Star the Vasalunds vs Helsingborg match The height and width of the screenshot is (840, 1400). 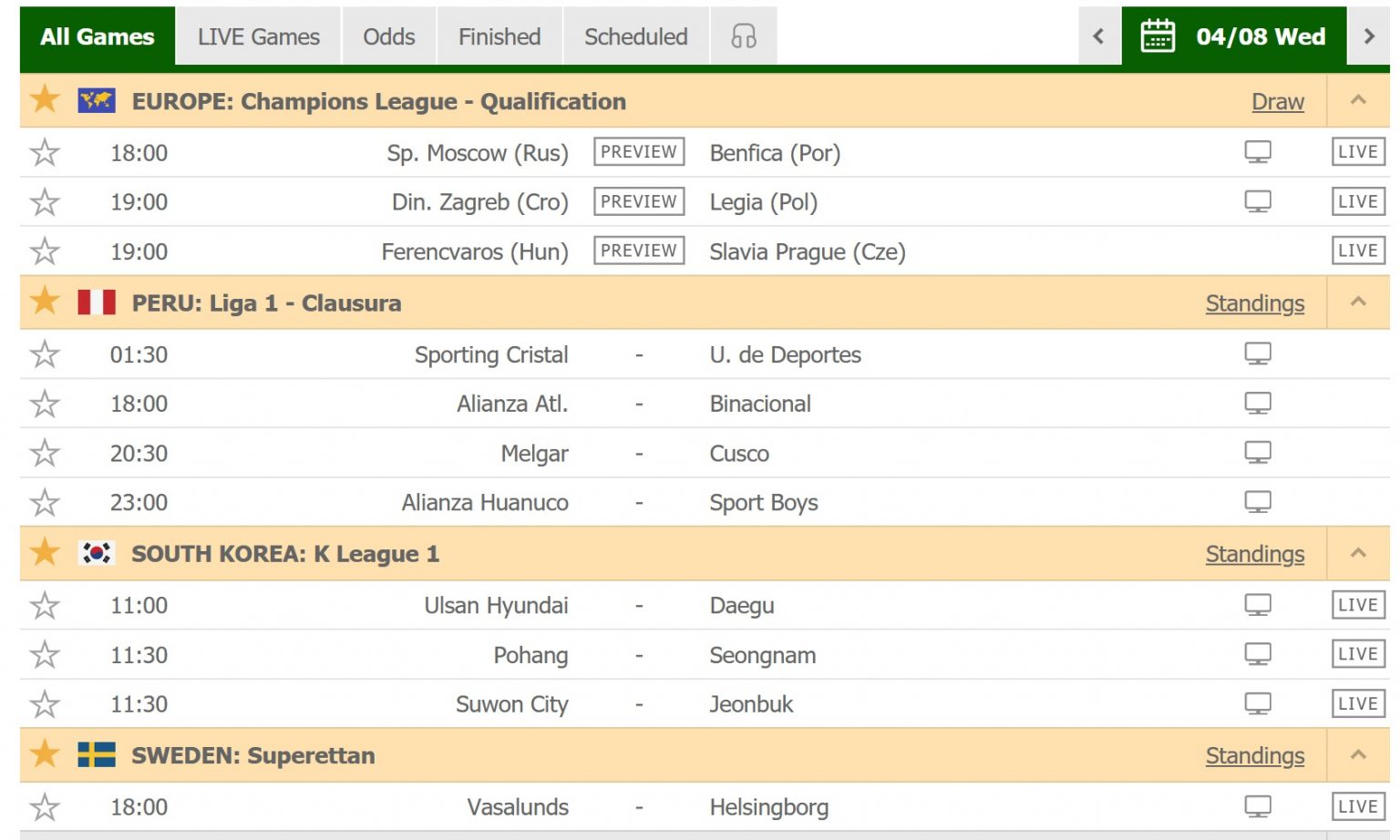pyautogui.click(x=45, y=806)
